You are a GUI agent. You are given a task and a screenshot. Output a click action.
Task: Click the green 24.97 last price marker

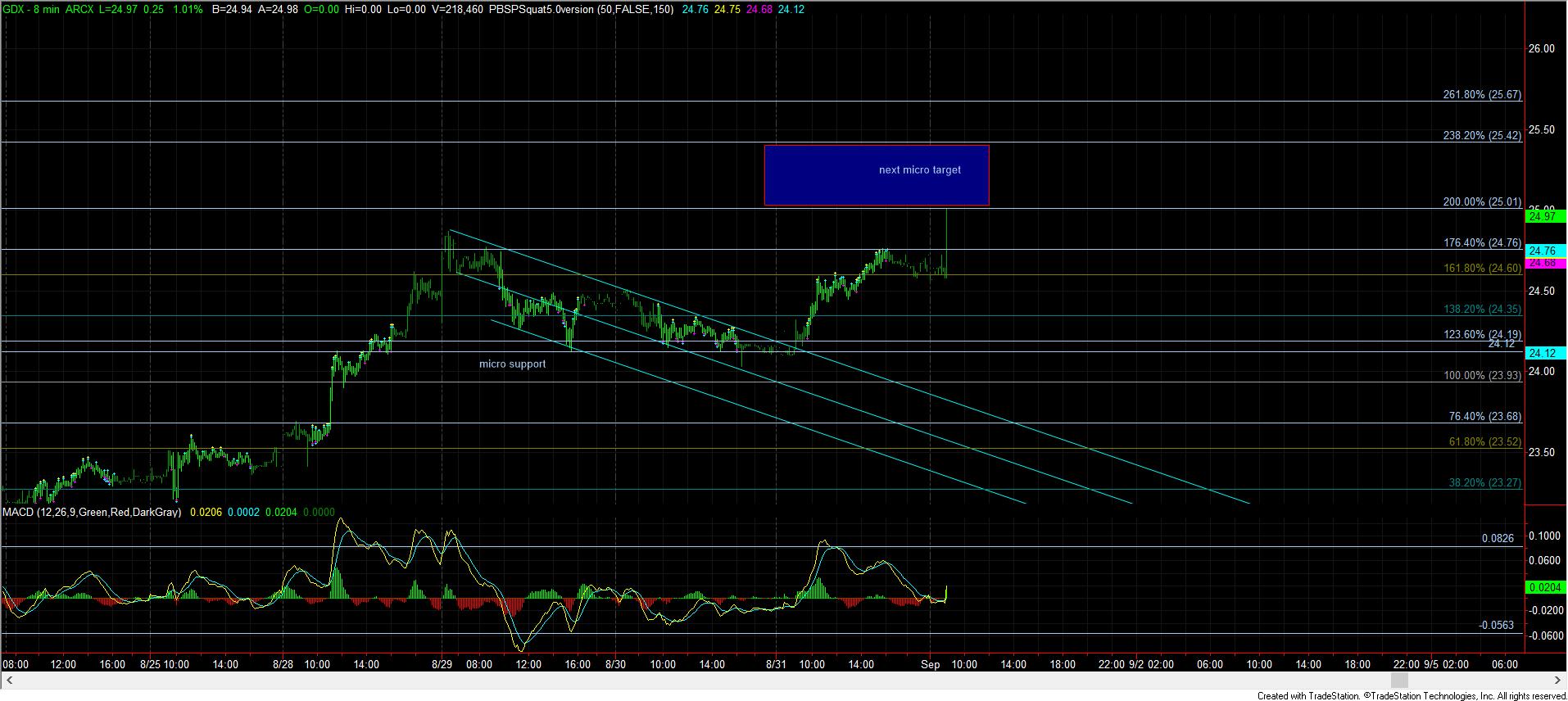[1545, 217]
